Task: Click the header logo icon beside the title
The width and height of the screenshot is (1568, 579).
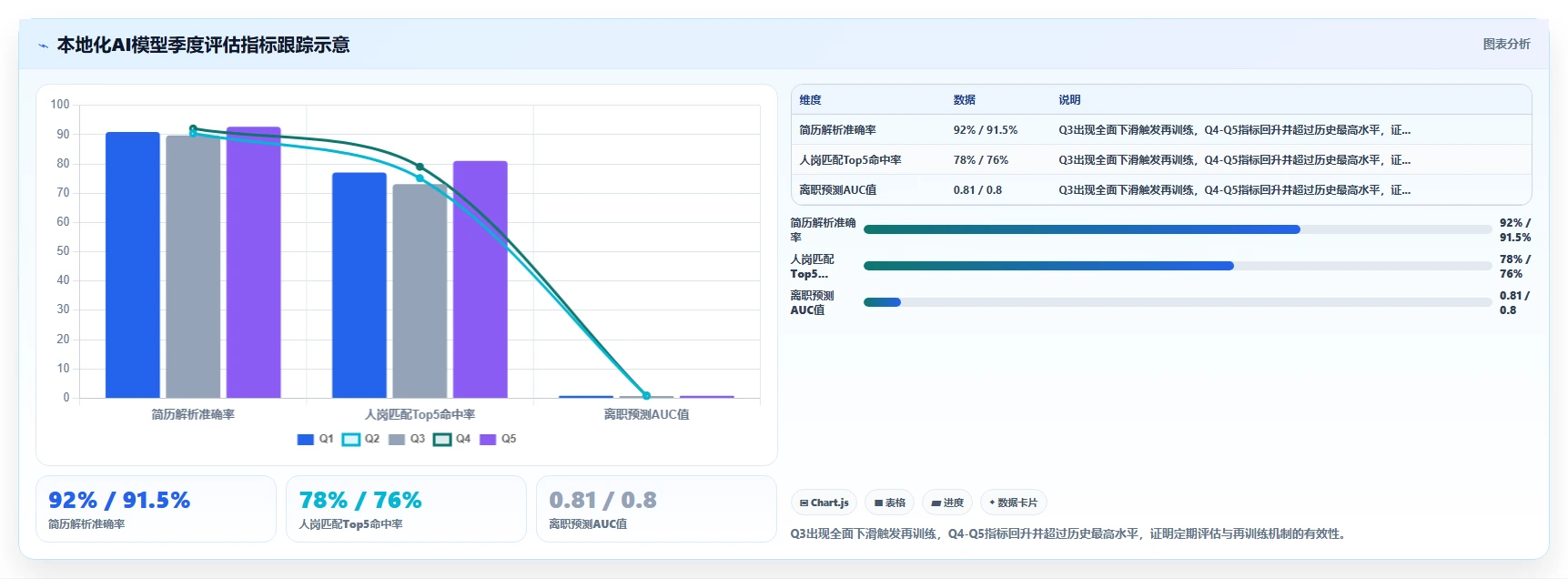Action: point(43,46)
